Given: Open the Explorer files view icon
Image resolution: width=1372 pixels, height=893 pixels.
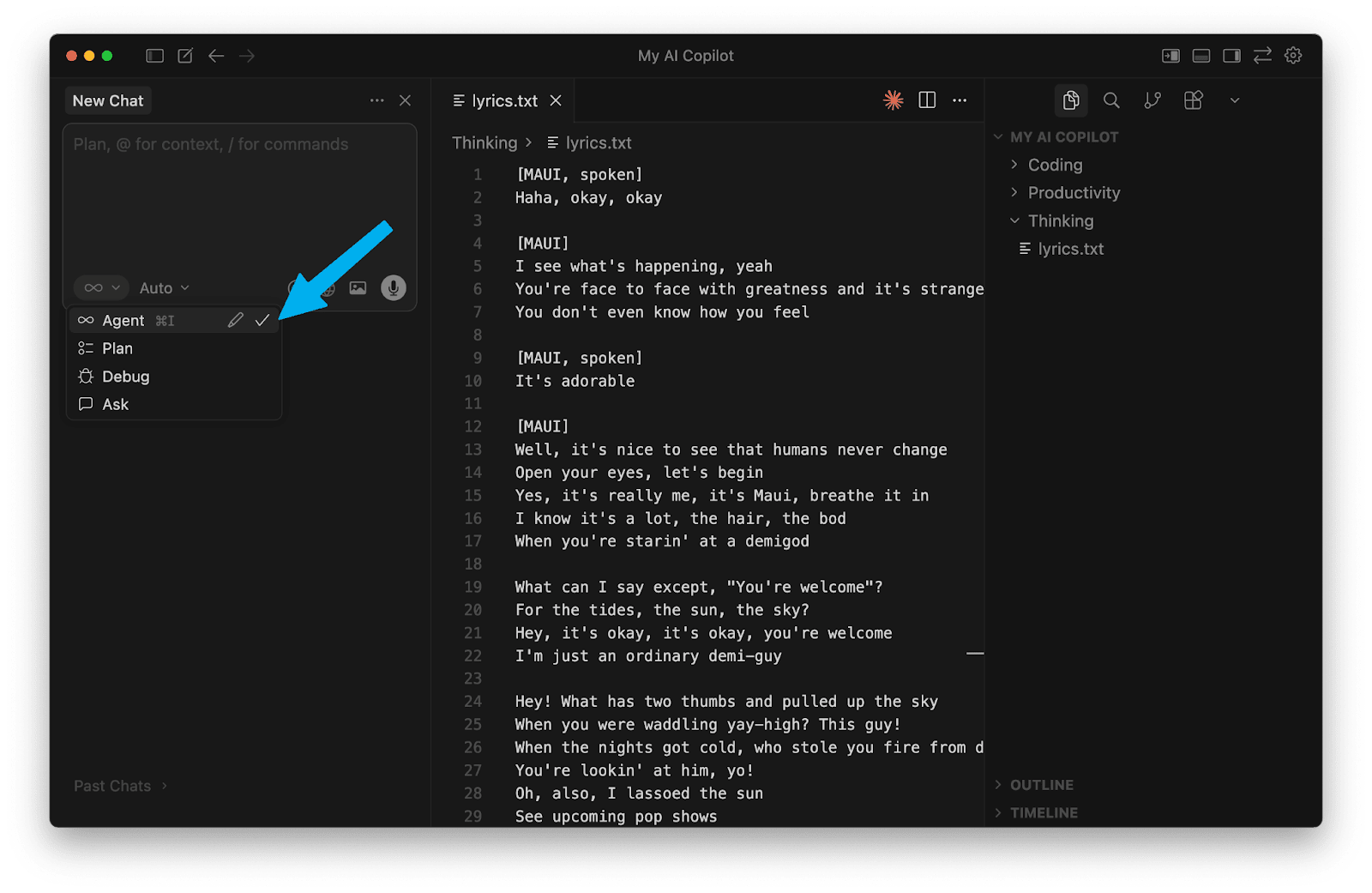Looking at the screenshot, I should [x=1071, y=100].
